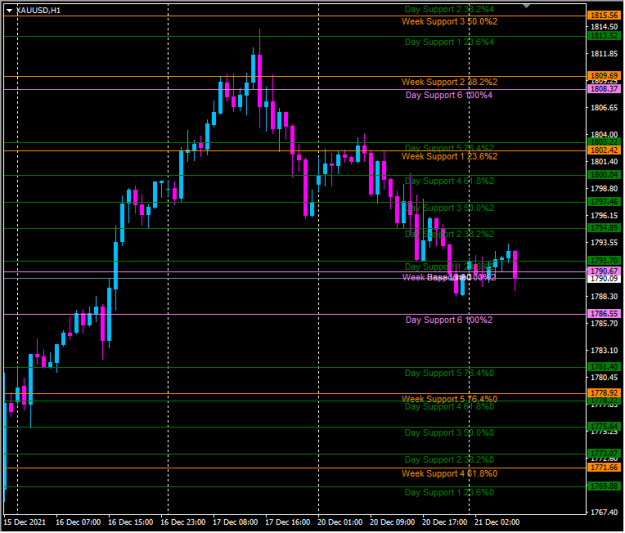This screenshot has height=533, width=625.
Task: Click the XAUUSD,H1 symbol title
Action: coord(38,10)
